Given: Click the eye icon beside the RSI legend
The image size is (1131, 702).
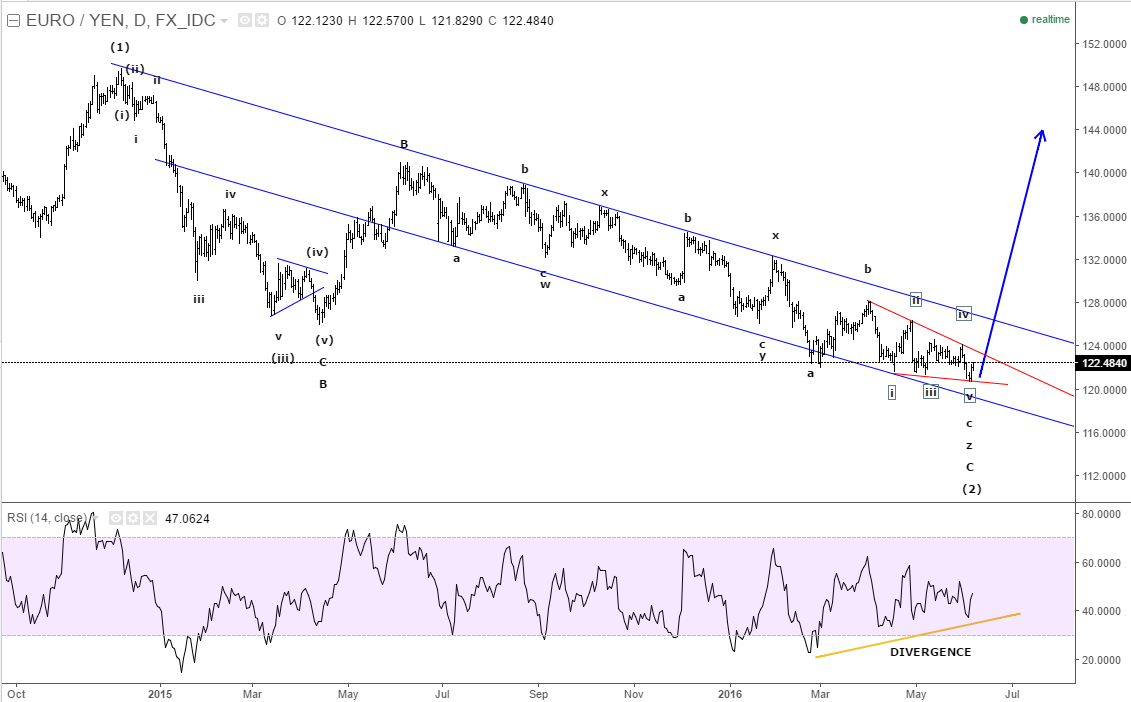Looking at the screenshot, I should click(115, 518).
